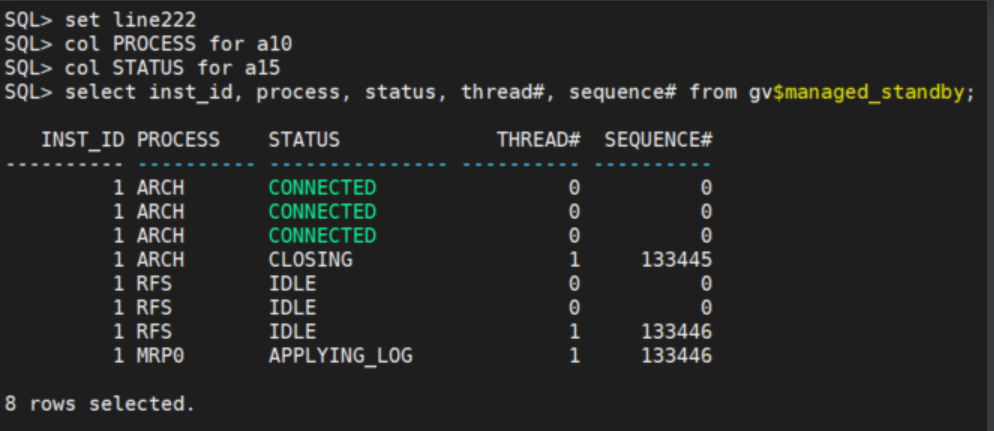This screenshot has height=431, width=994.
Task: Click the last IDLE status value
Action: coord(292,332)
